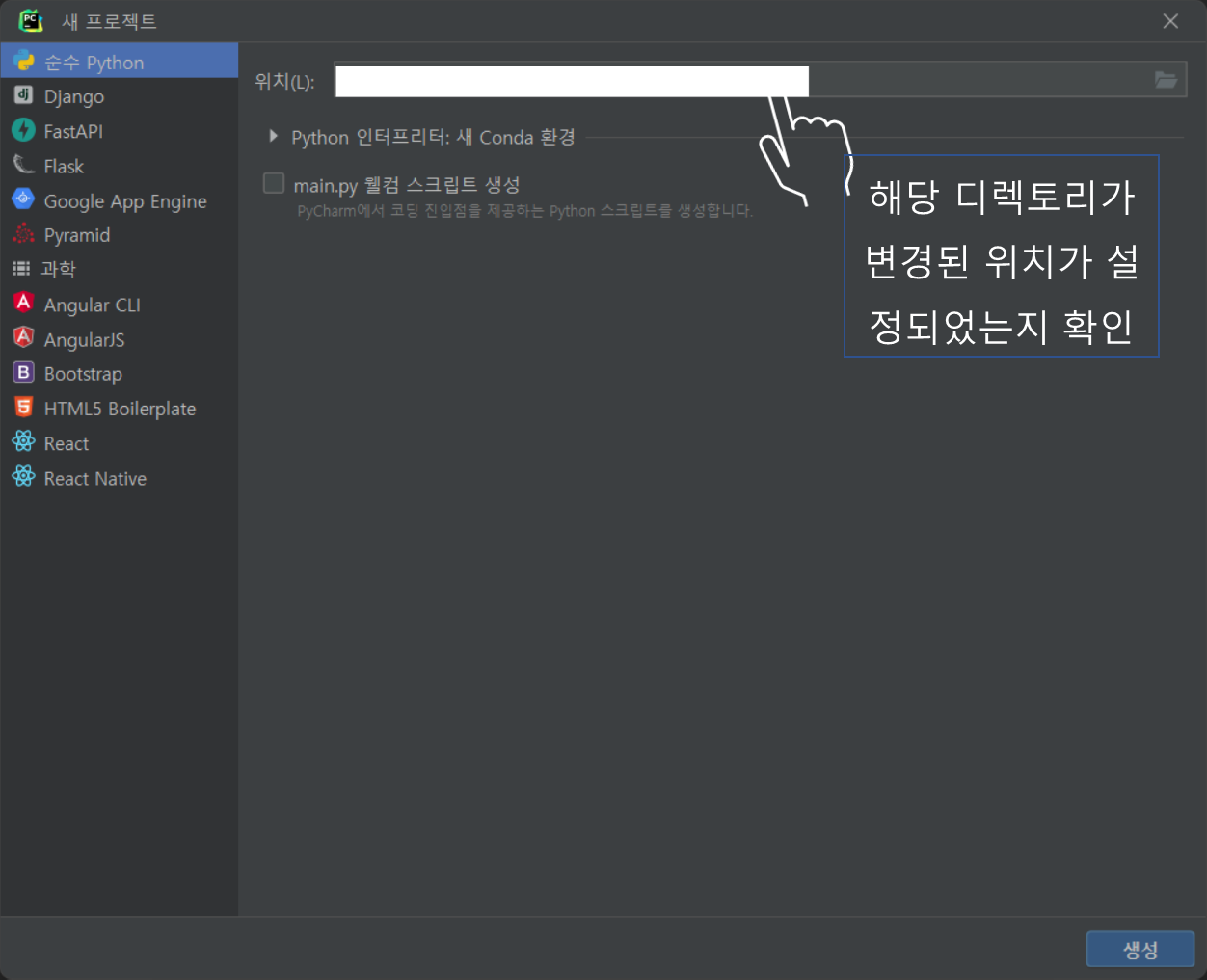This screenshot has width=1207, height=980.
Task: Click the Angular CLI red shield icon
Action: tap(23, 303)
